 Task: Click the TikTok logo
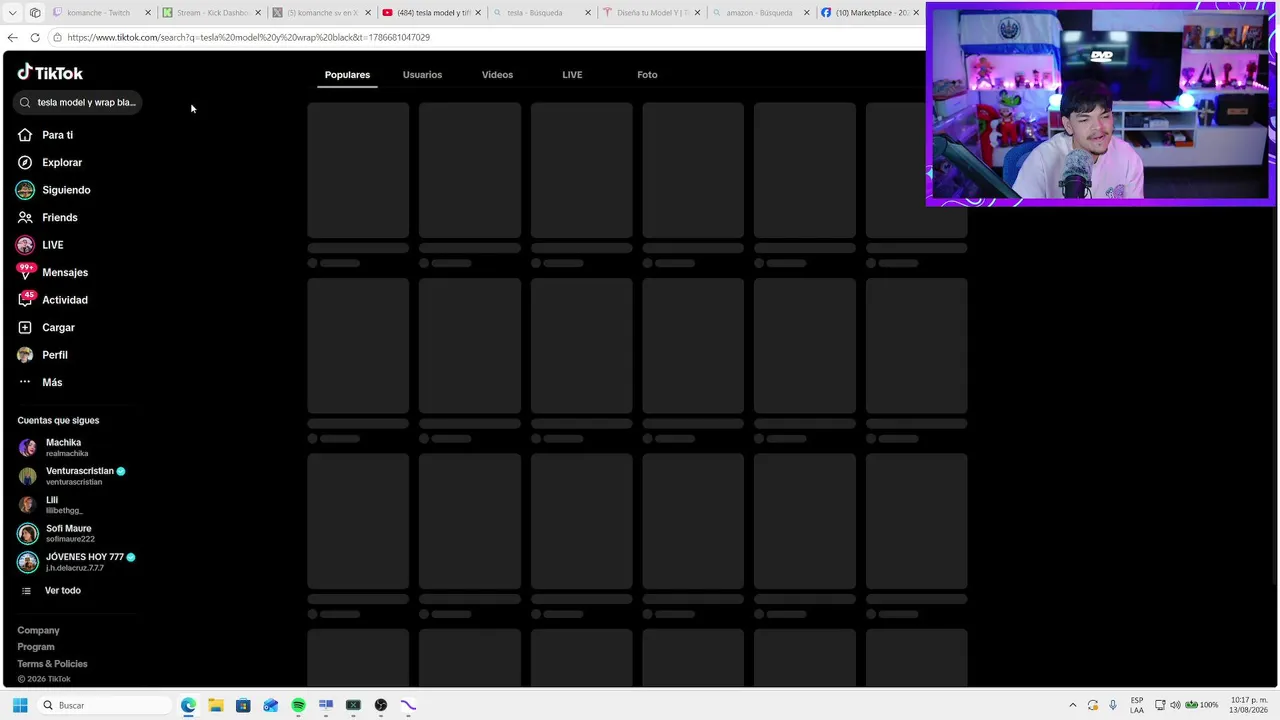(x=50, y=73)
